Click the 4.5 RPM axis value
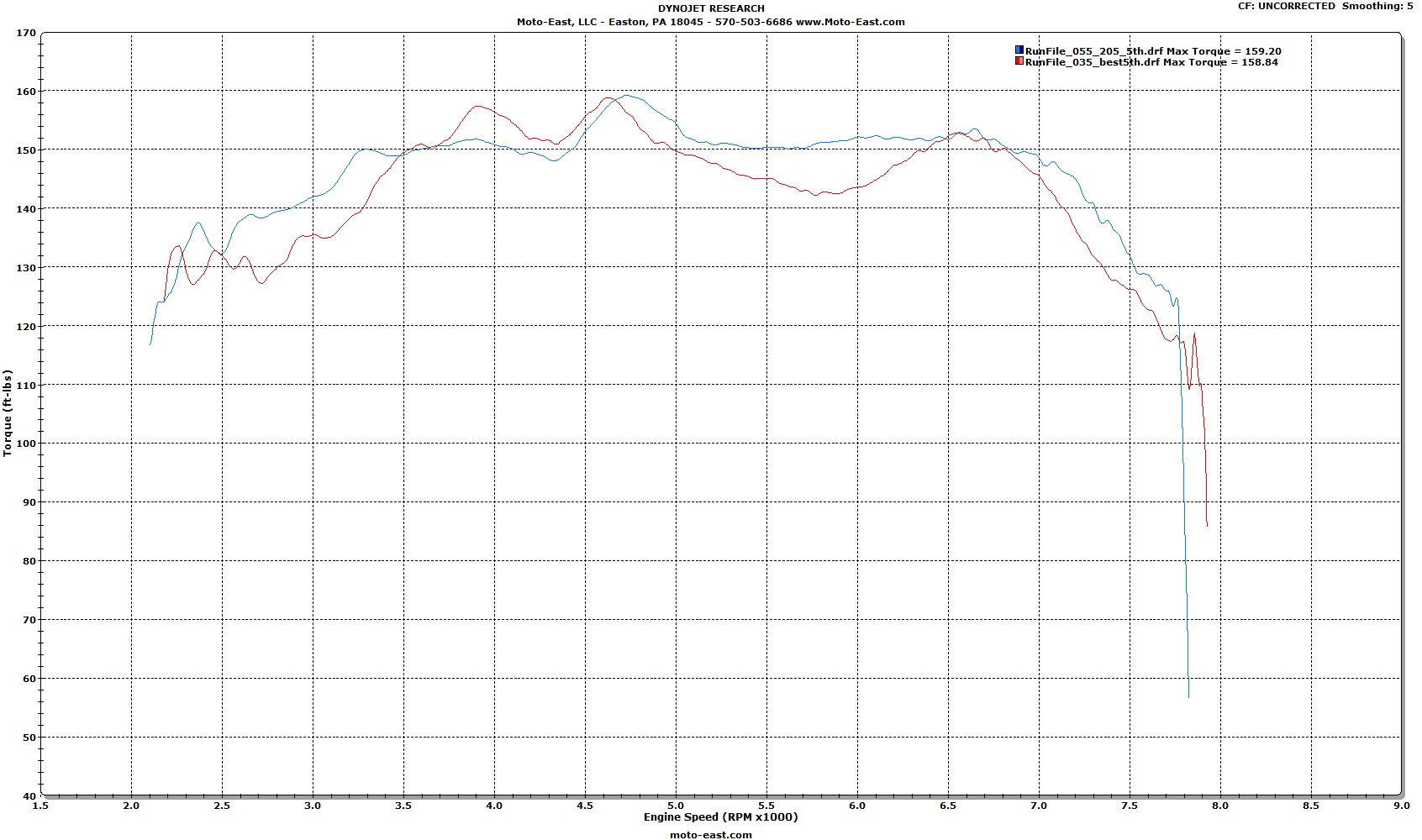The image size is (1422, 840). pos(585,806)
